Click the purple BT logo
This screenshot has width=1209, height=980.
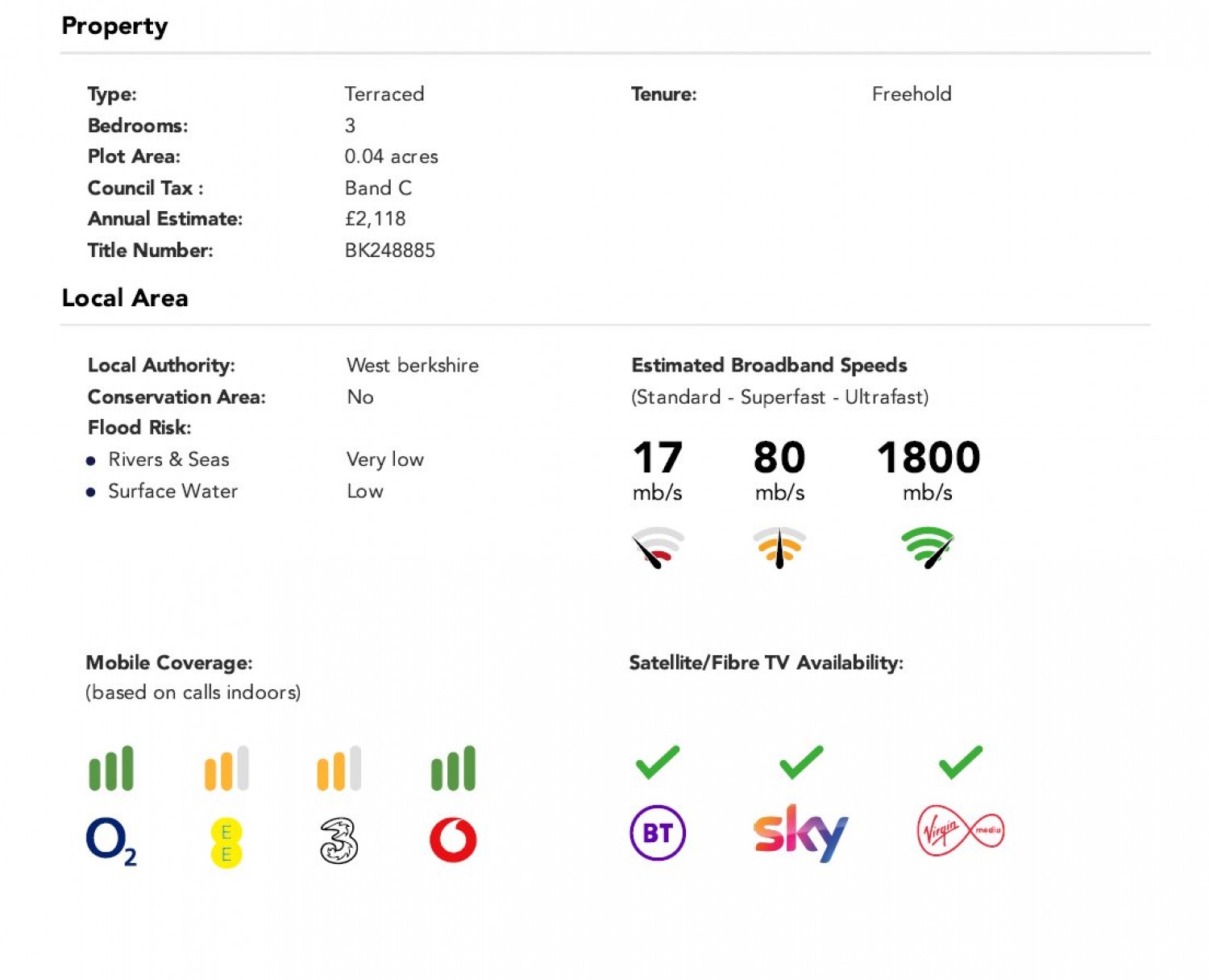point(658,833)
